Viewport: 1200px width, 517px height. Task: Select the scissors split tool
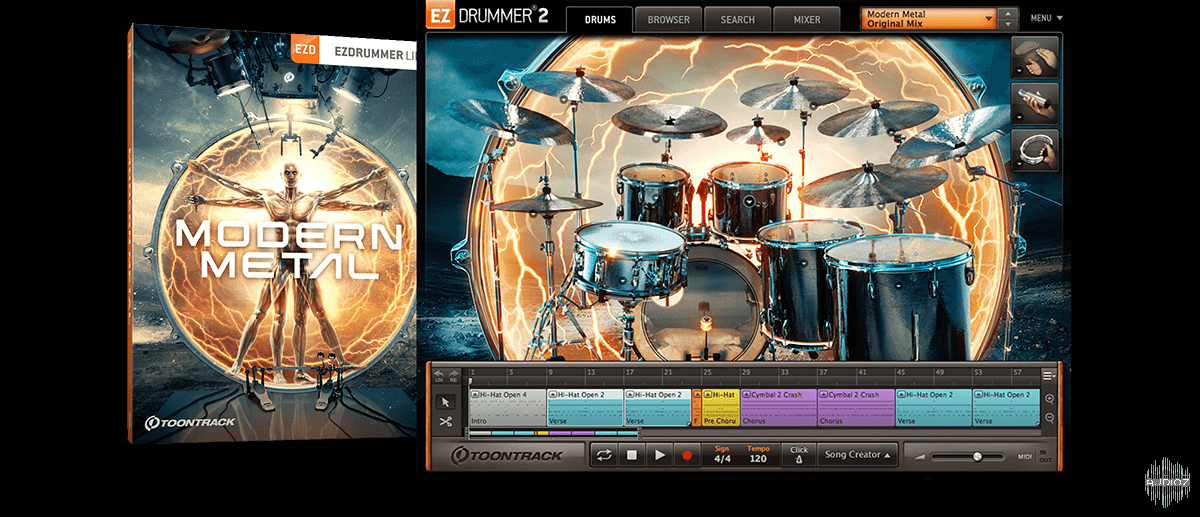[446, 421]
